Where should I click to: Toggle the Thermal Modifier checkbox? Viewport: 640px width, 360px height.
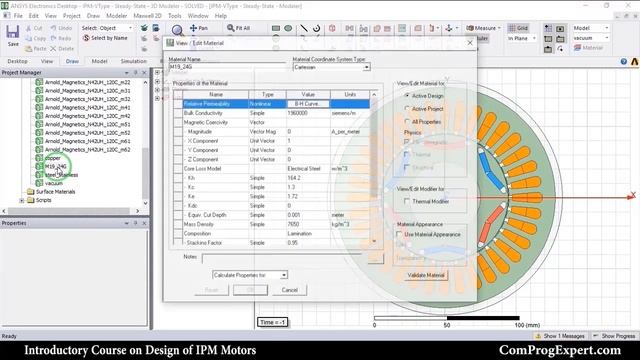click(407, 201)
